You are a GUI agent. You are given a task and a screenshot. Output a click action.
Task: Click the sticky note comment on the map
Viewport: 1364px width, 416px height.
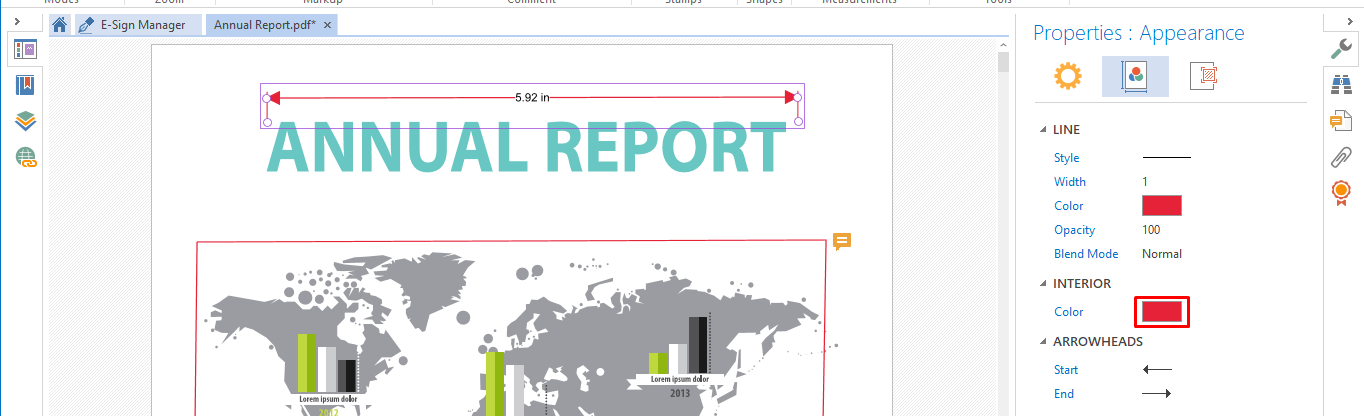coord(842,241)
